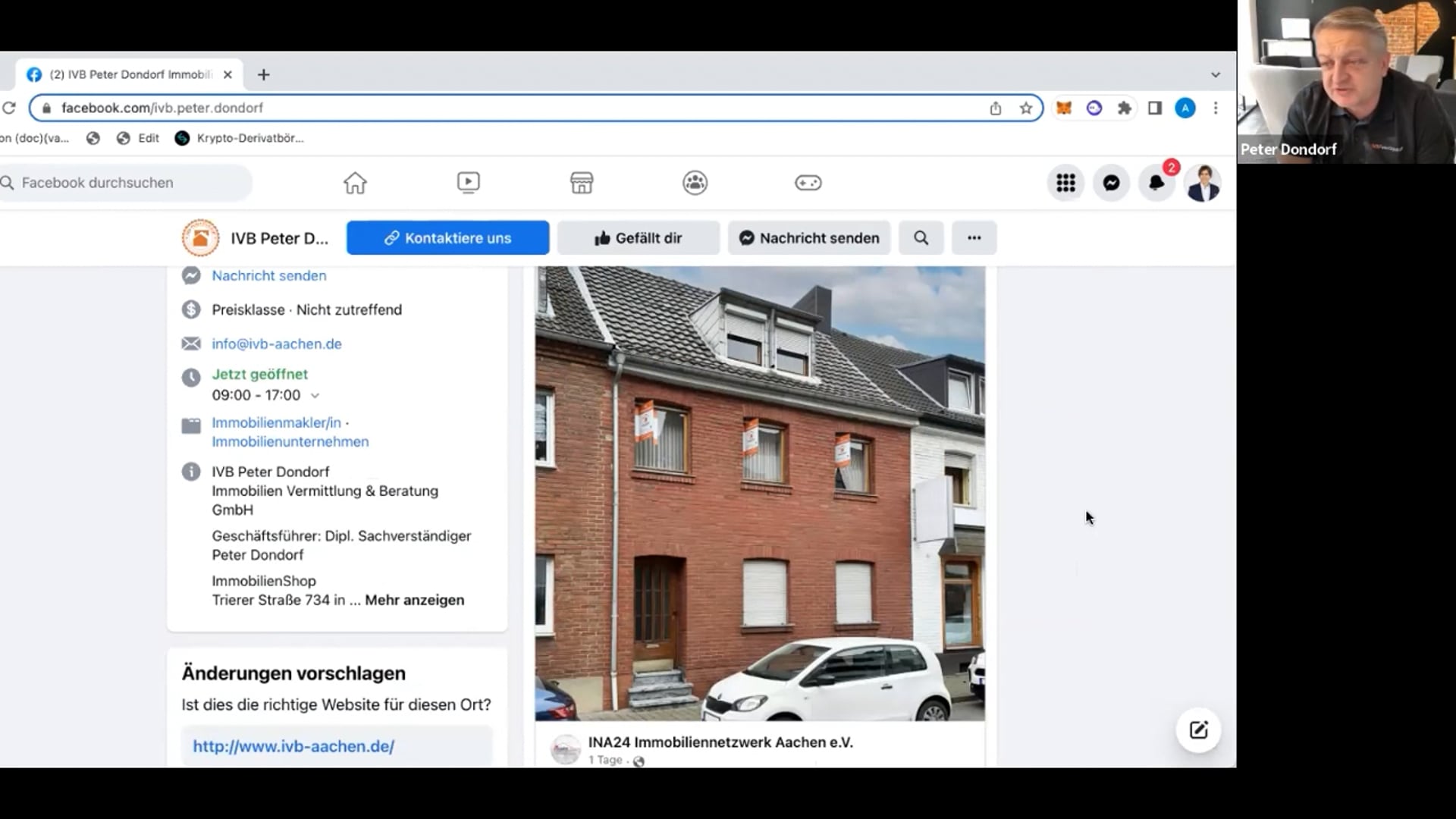Click in the Facebook durchsuchen search field
The height and width of the screenshot is (819, 1456).
pos(125,183)
